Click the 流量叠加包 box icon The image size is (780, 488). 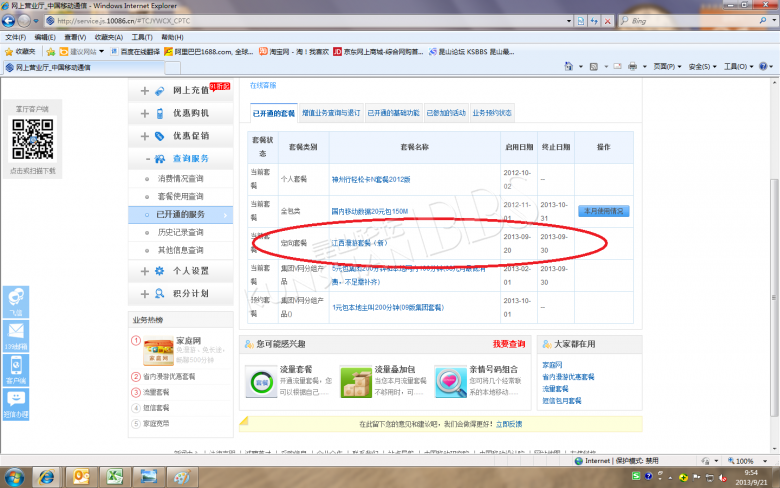[355, 381]
